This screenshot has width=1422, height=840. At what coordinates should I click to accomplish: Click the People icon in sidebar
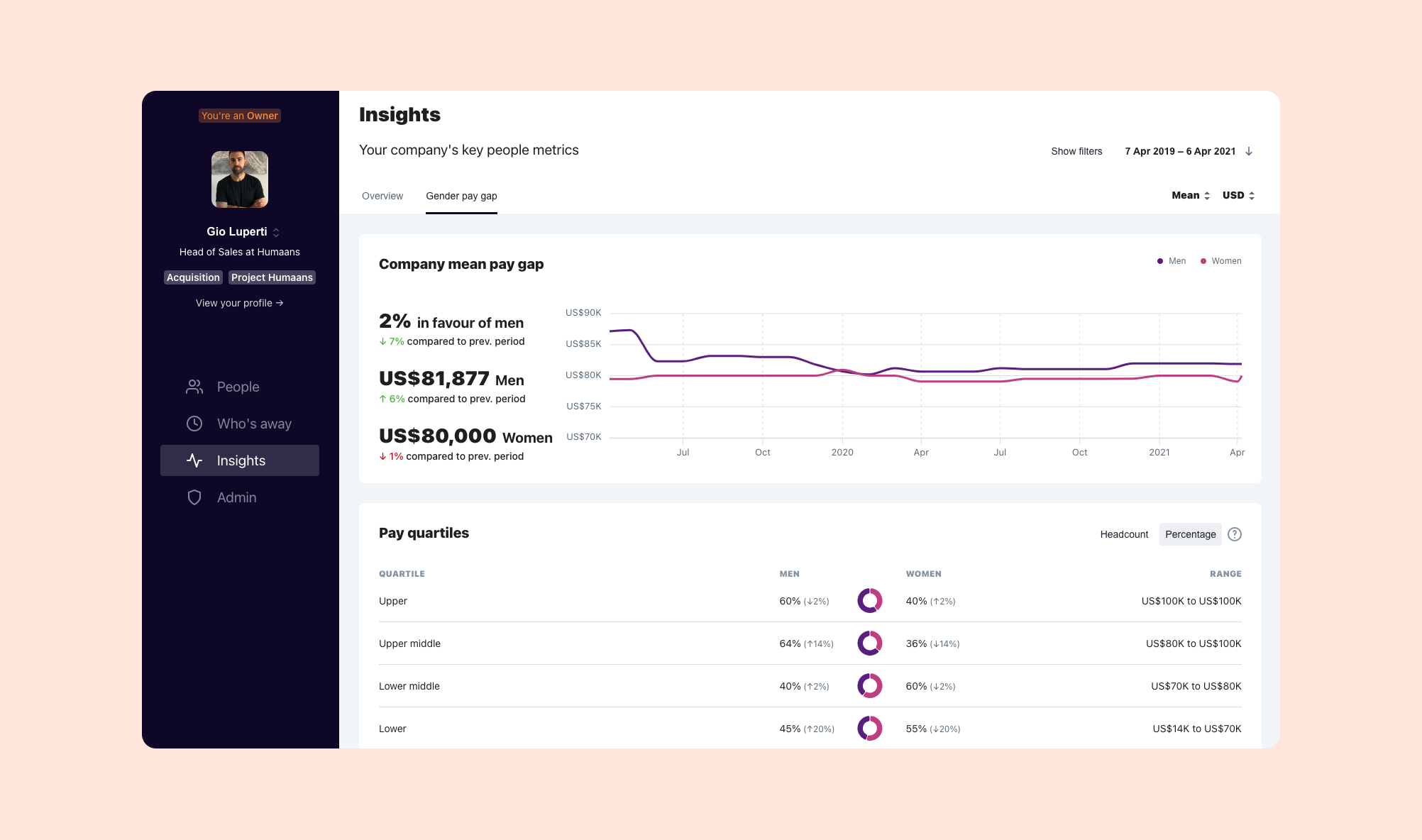coord(194,387)
